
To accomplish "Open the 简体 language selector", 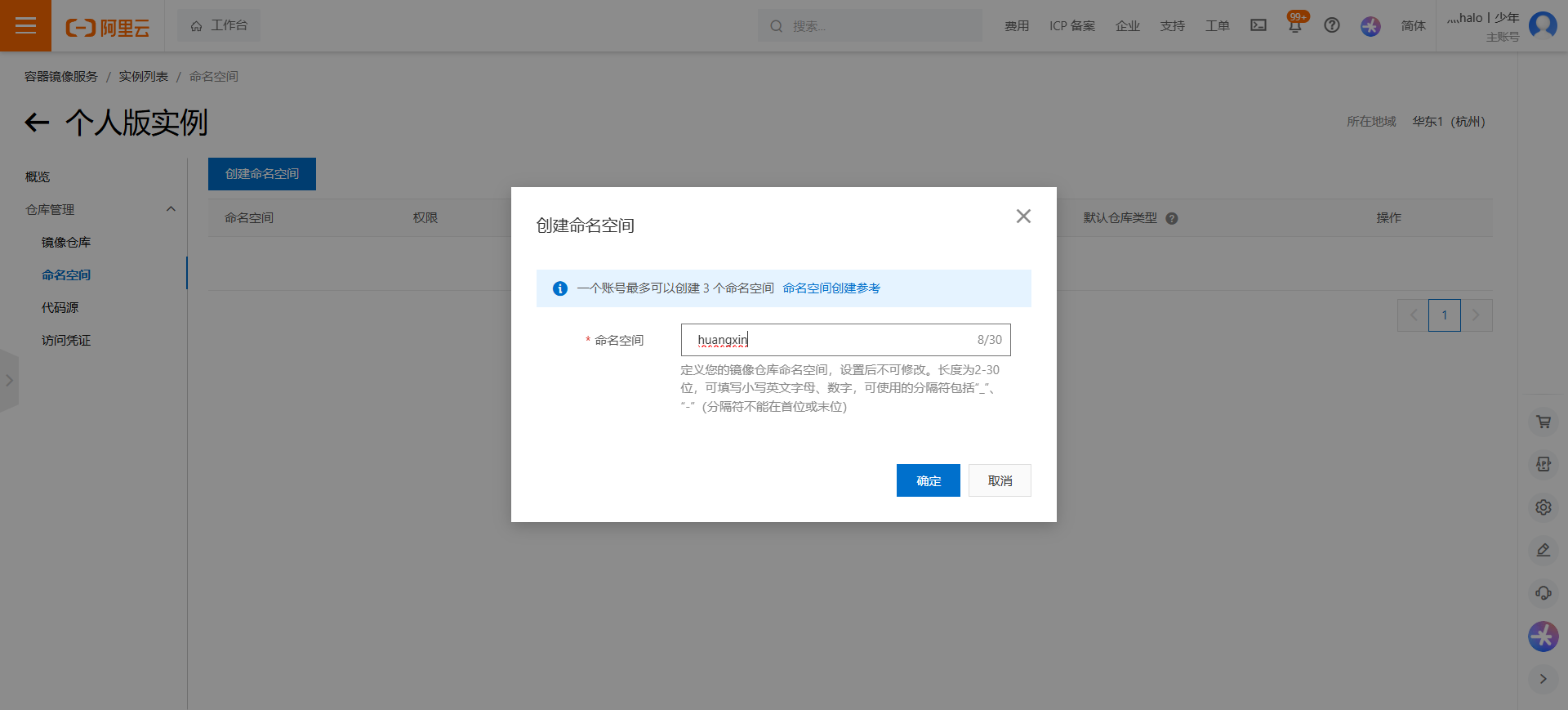I will point(1413,26).
